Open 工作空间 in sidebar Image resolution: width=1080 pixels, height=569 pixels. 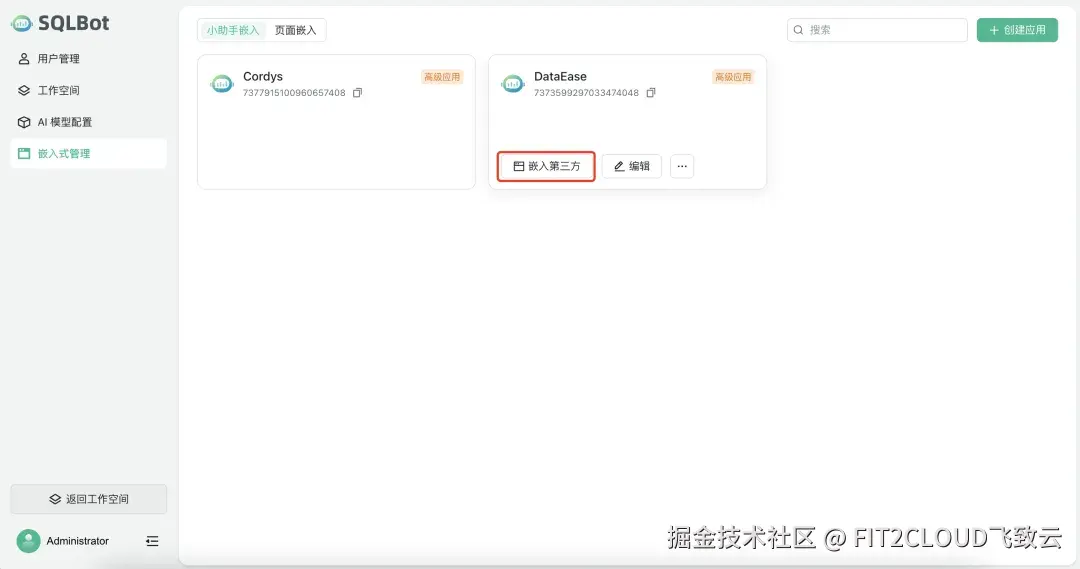88,90
